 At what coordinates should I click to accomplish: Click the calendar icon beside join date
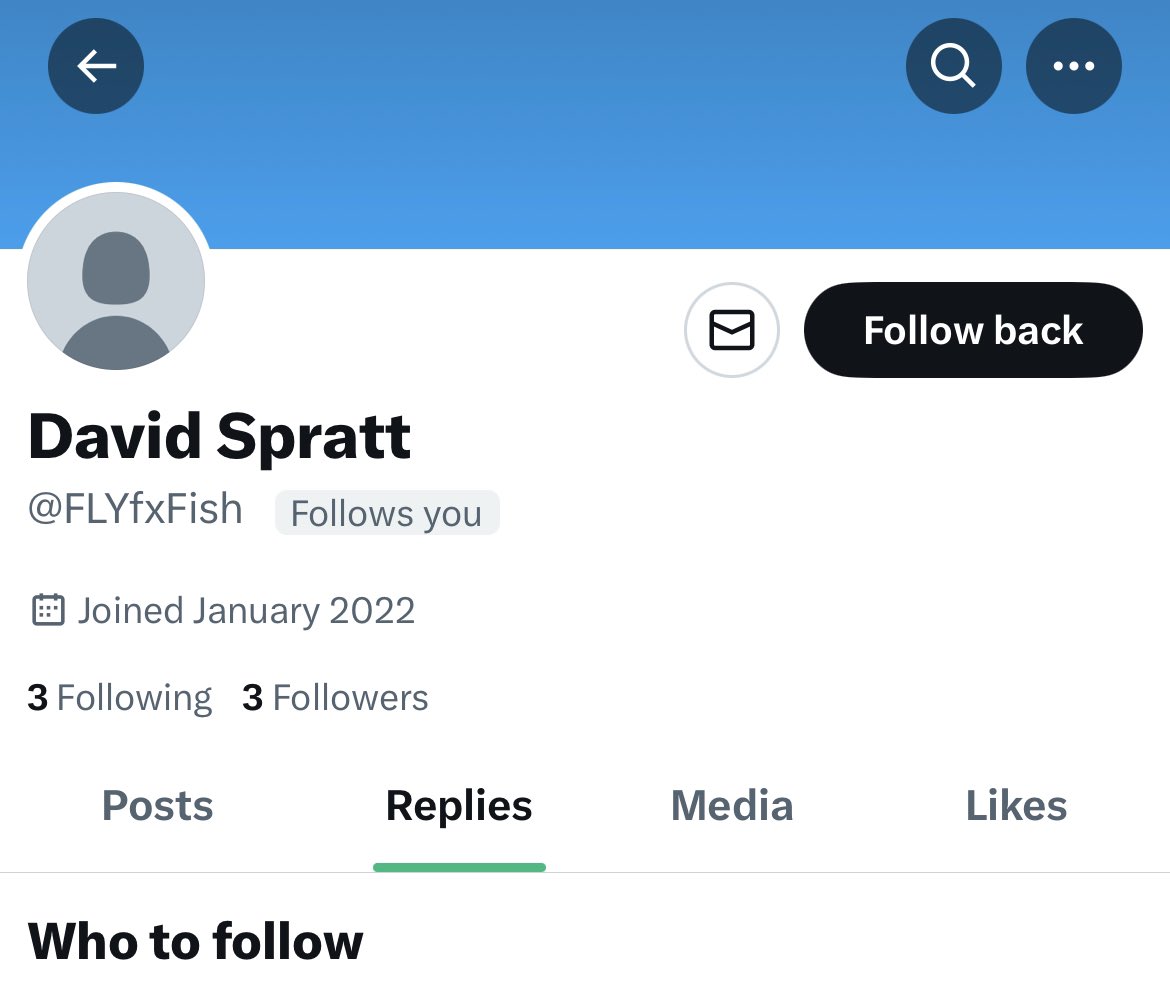[x=48, y=610]
